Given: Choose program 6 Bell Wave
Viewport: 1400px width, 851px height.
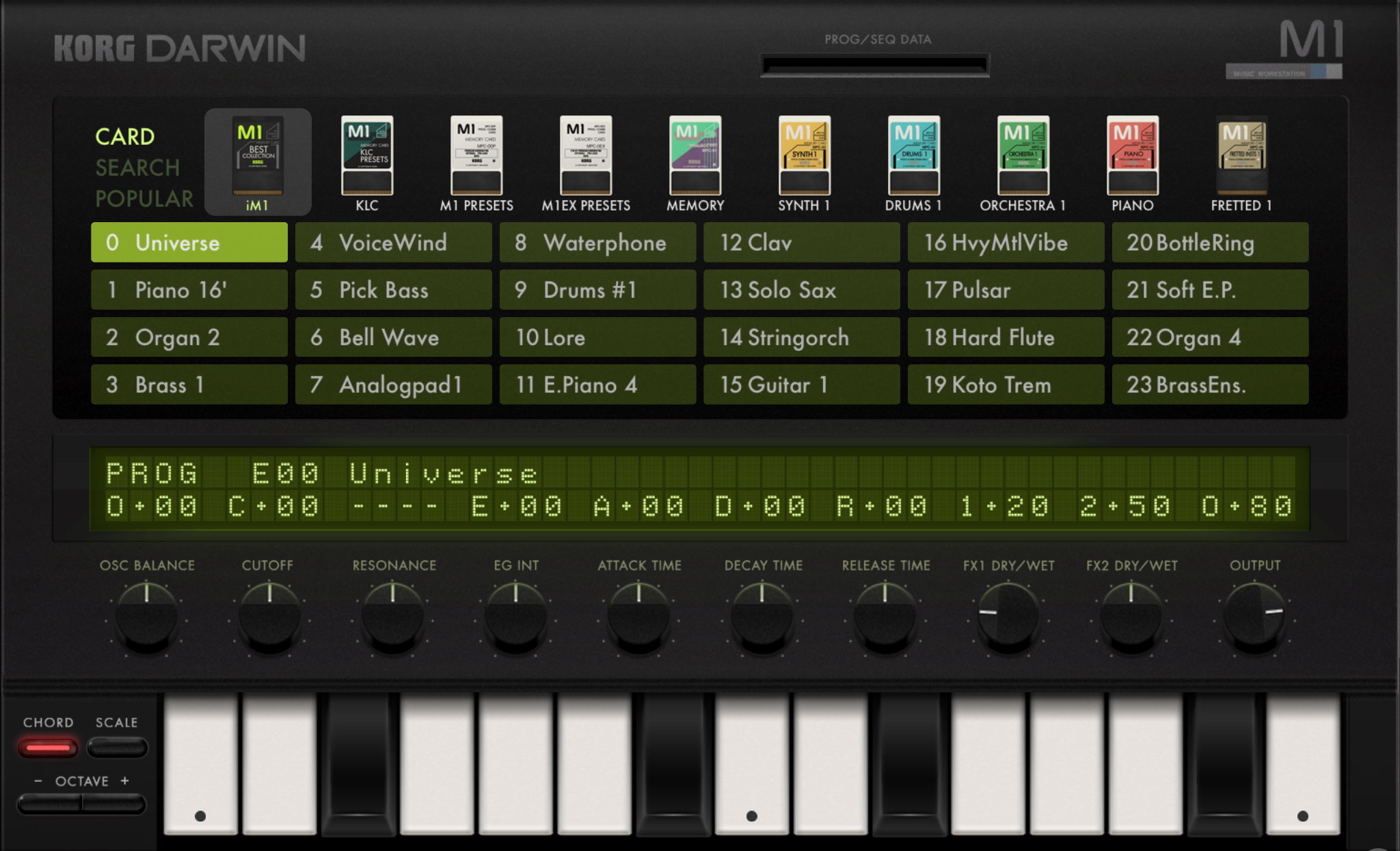Looking at the screenshot, I should [394, 337].
